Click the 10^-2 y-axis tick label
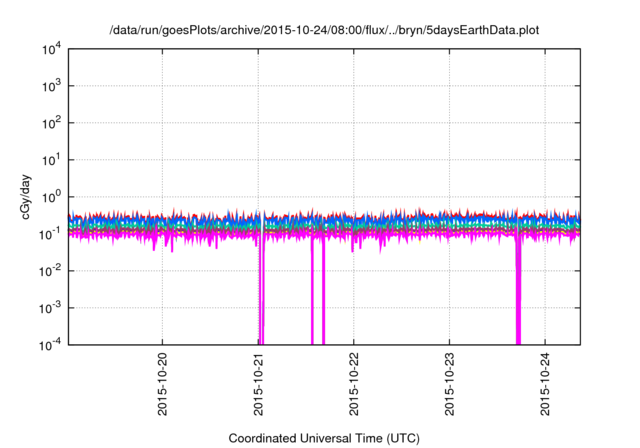This screenshot has height=448, width=640. [x=51, y=271]
